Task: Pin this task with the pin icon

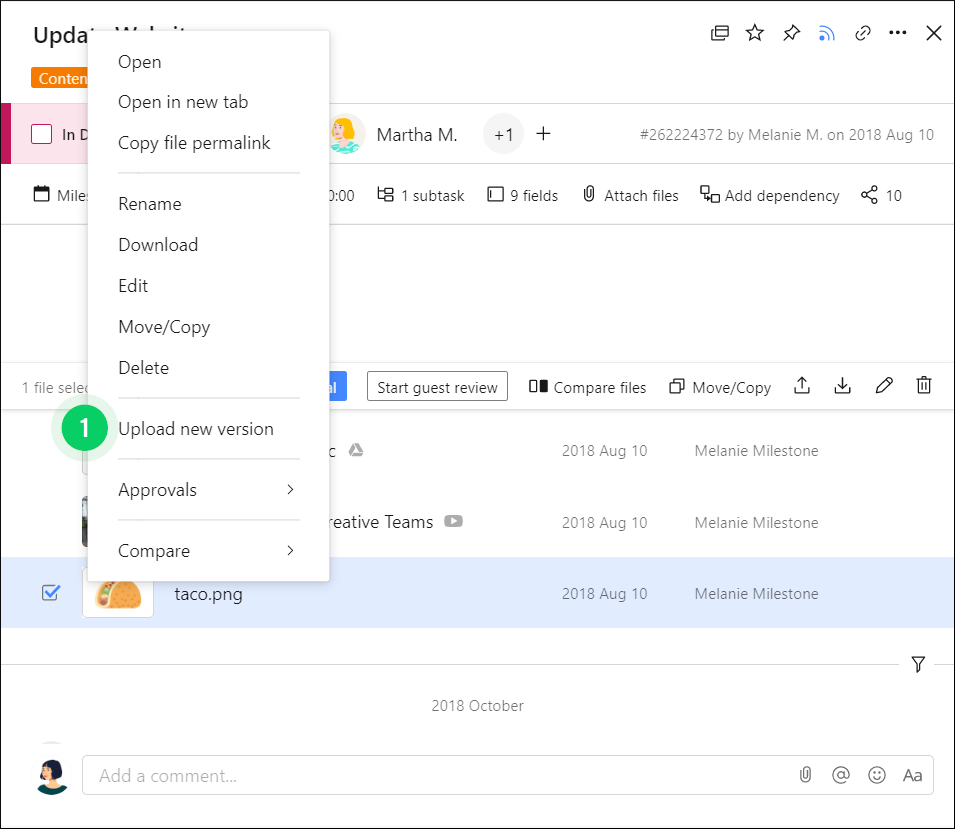Action: pyautogui.click(x=791, y=33)
